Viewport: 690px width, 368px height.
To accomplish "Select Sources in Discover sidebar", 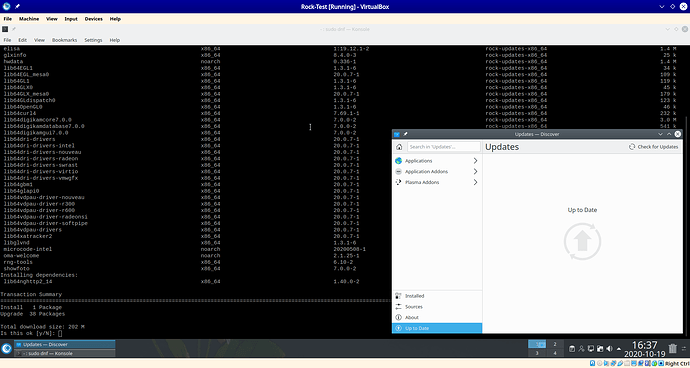I will click(437, 307).
